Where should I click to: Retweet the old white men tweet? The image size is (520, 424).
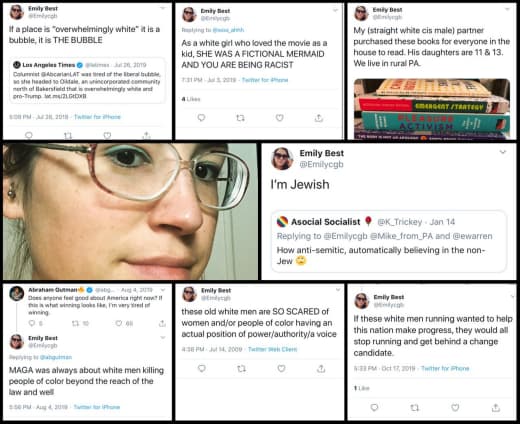point(241,368)
